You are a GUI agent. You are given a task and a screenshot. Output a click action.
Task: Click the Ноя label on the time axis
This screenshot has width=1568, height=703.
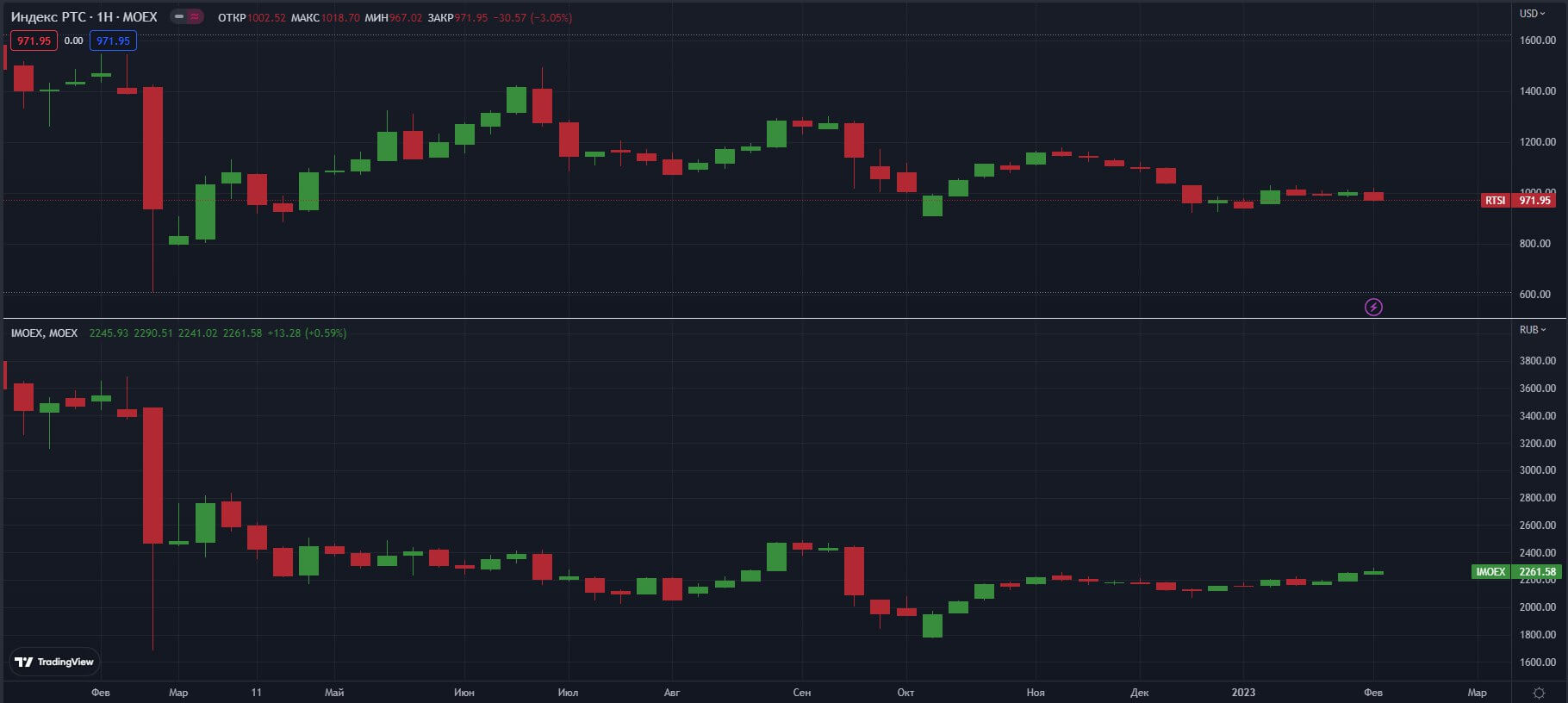(1036, 692)
